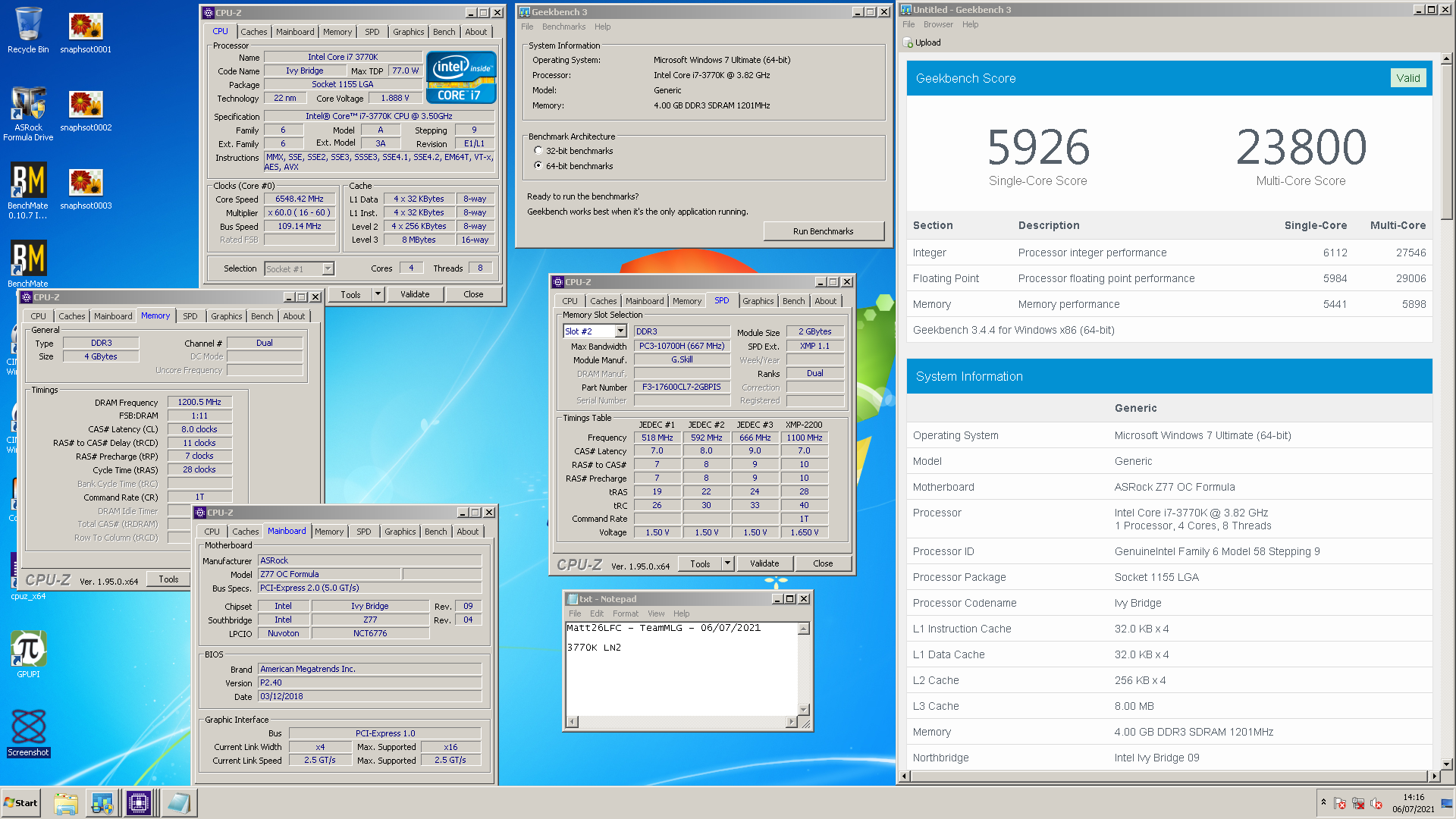Click the Valid badge in Geekbench Score
The width and height of the screenshot is (1456, 819).
click(1408, 78)
